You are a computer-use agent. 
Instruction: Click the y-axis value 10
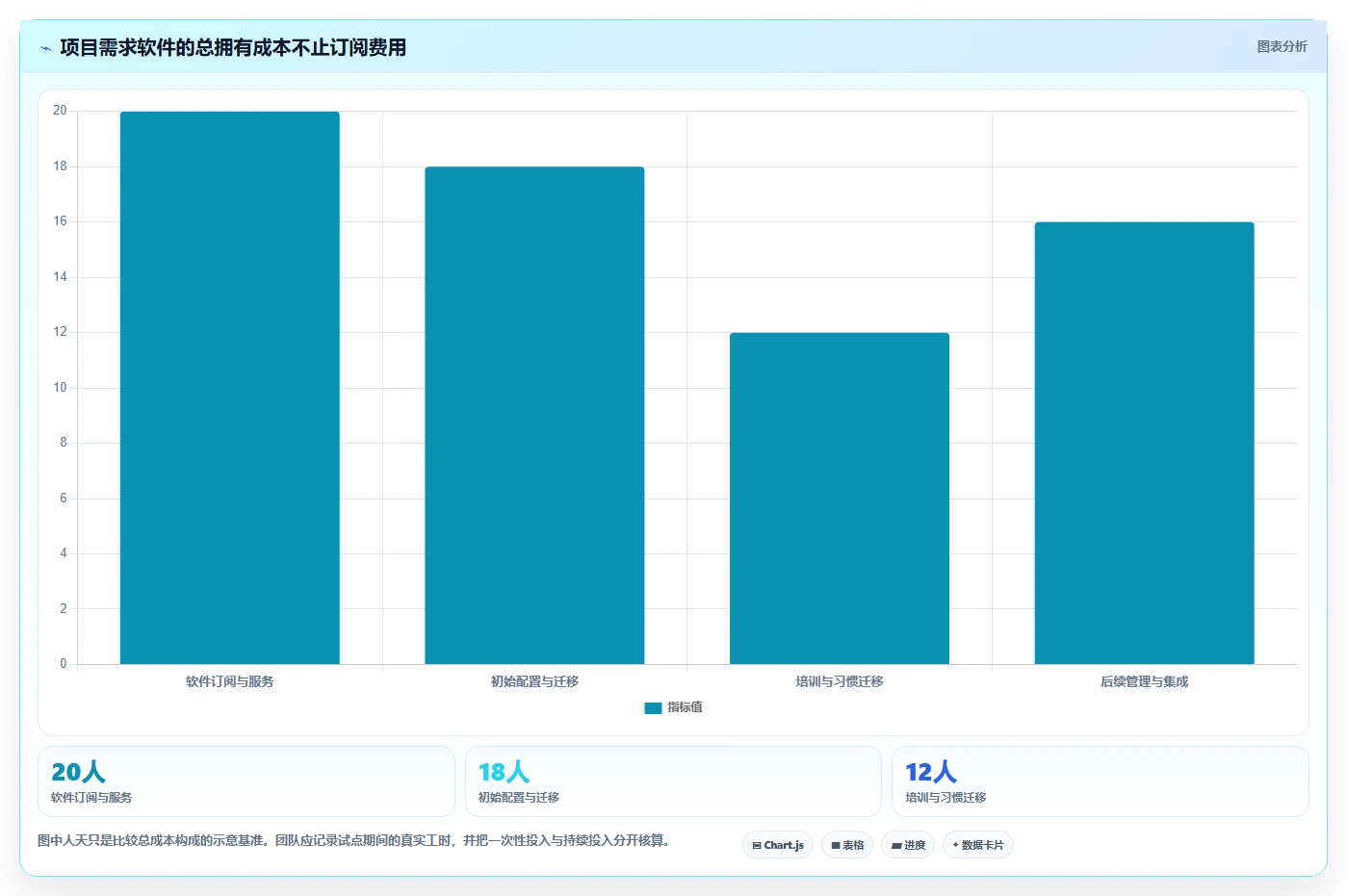[60, 388]
